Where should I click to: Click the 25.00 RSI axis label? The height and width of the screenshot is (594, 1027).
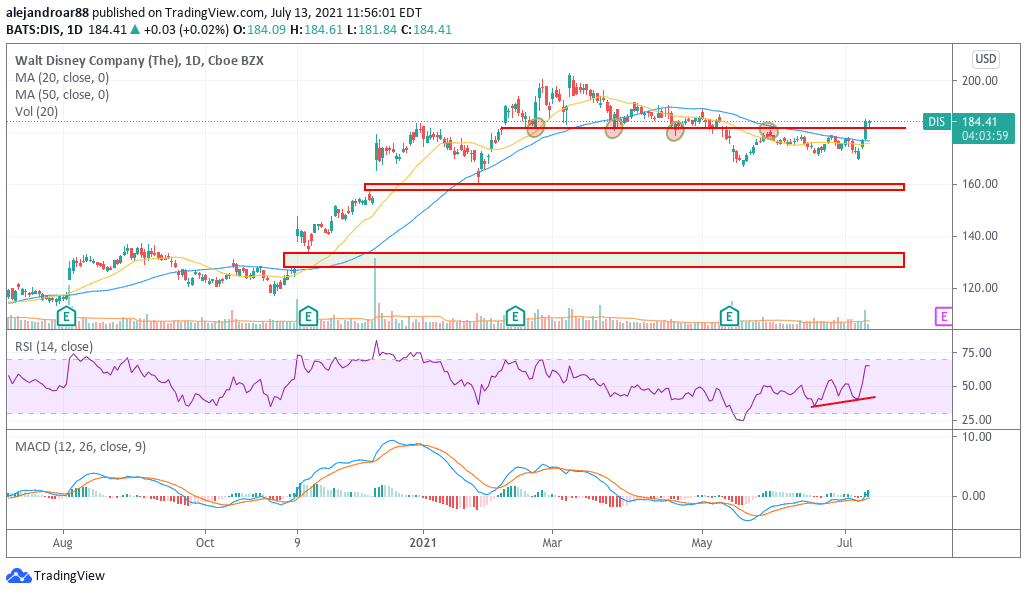point(976,420)
